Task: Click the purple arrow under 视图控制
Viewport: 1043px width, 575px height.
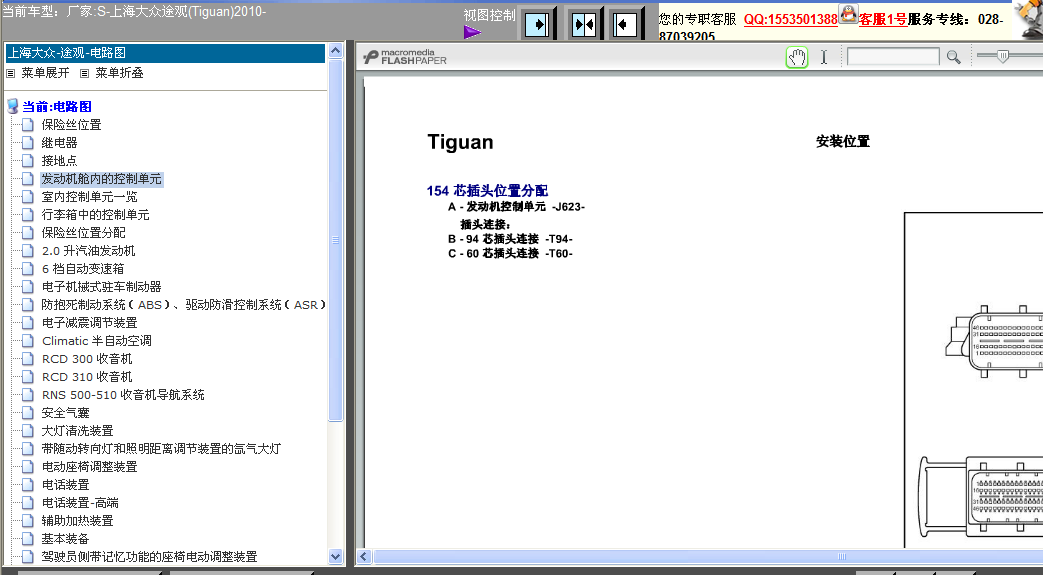Action: coord(472,32)
